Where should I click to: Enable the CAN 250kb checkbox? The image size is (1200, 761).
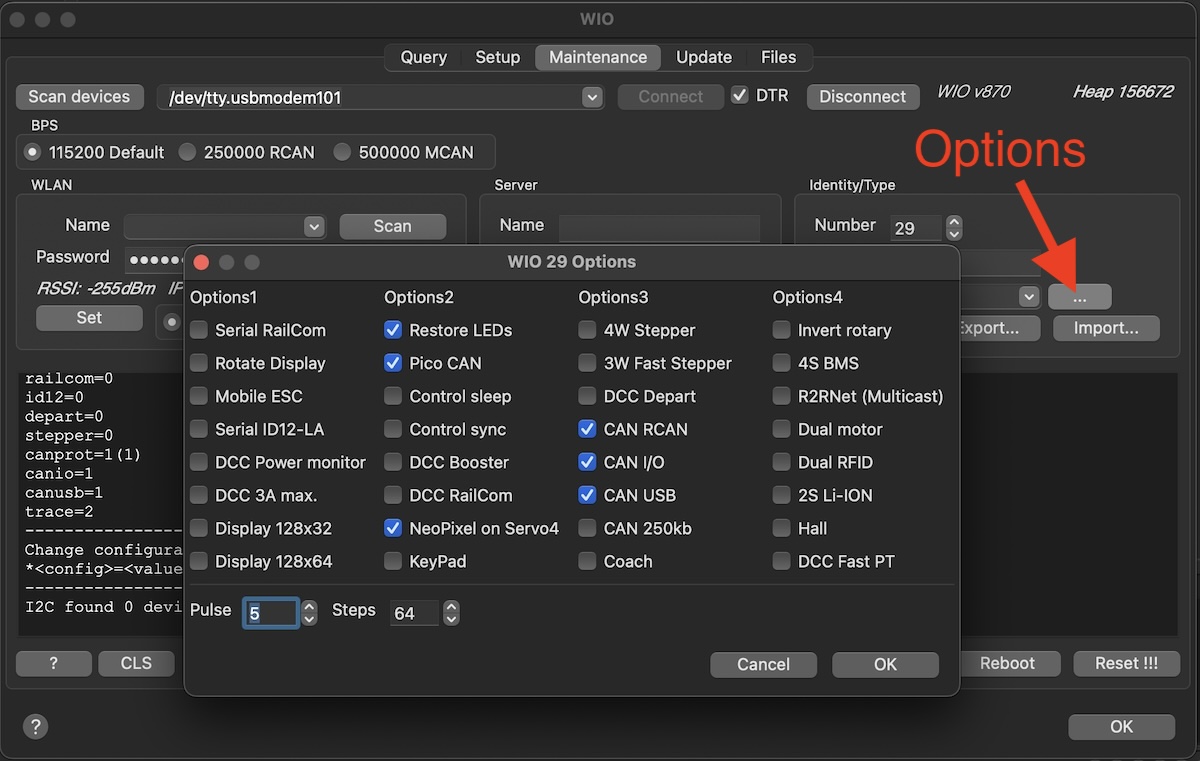point(587,528)
